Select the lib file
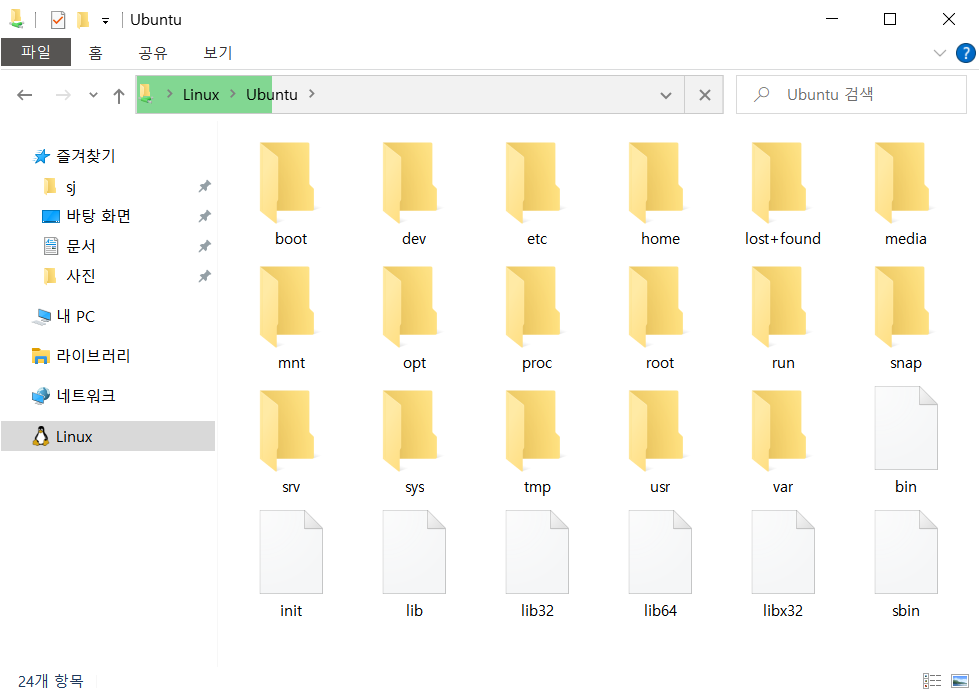Image resolution: width=980 pixels, height=697 pixels. (x=414, y=564)
